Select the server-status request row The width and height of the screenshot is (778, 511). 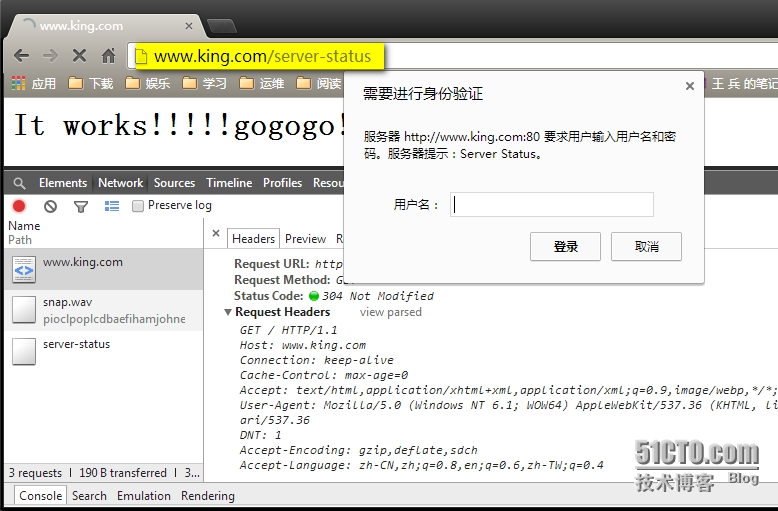(104, 351)
